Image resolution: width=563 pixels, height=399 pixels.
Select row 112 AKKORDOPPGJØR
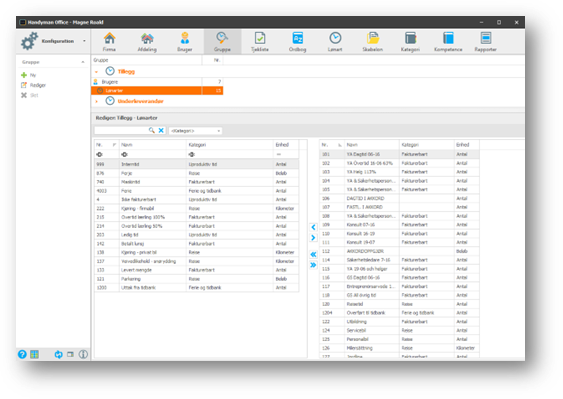[x=399, y=251]
